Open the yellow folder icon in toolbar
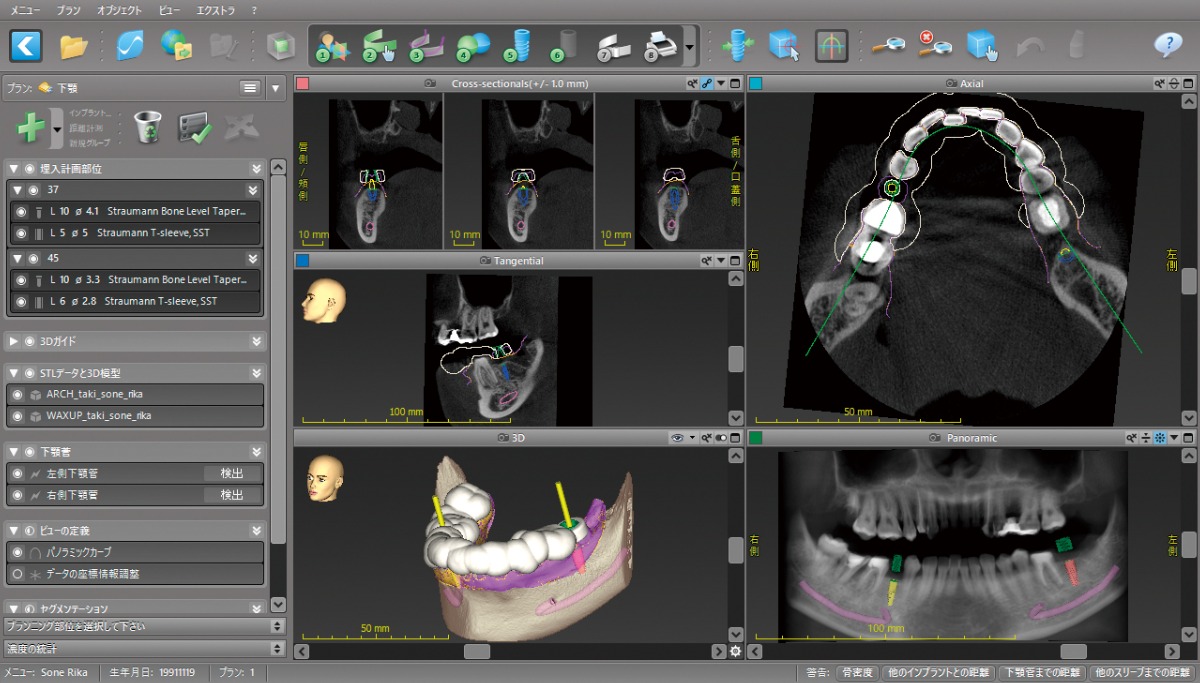1200x683 pixels. coord(74,46)
